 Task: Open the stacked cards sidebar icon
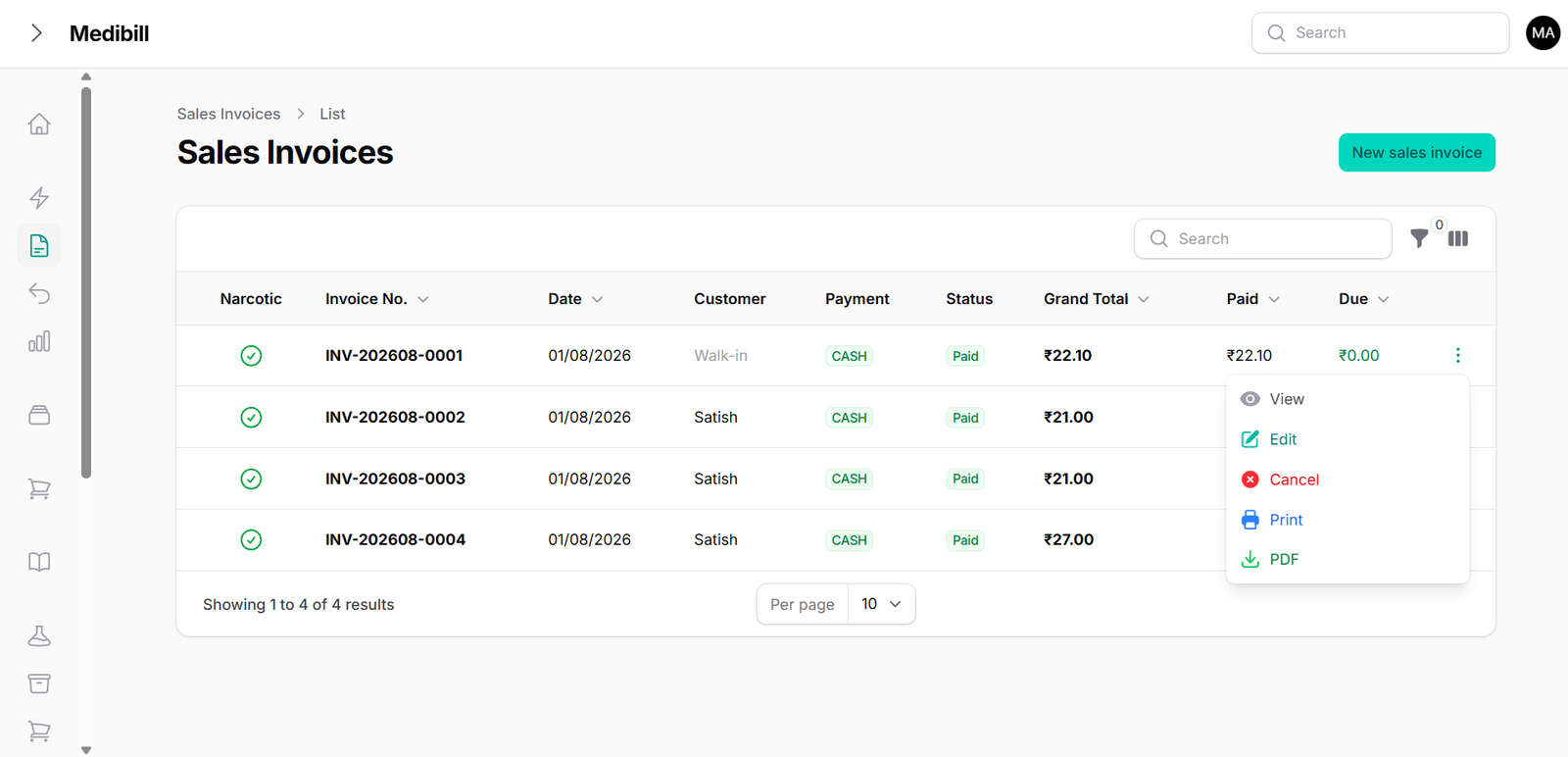(x=39, y=415)
